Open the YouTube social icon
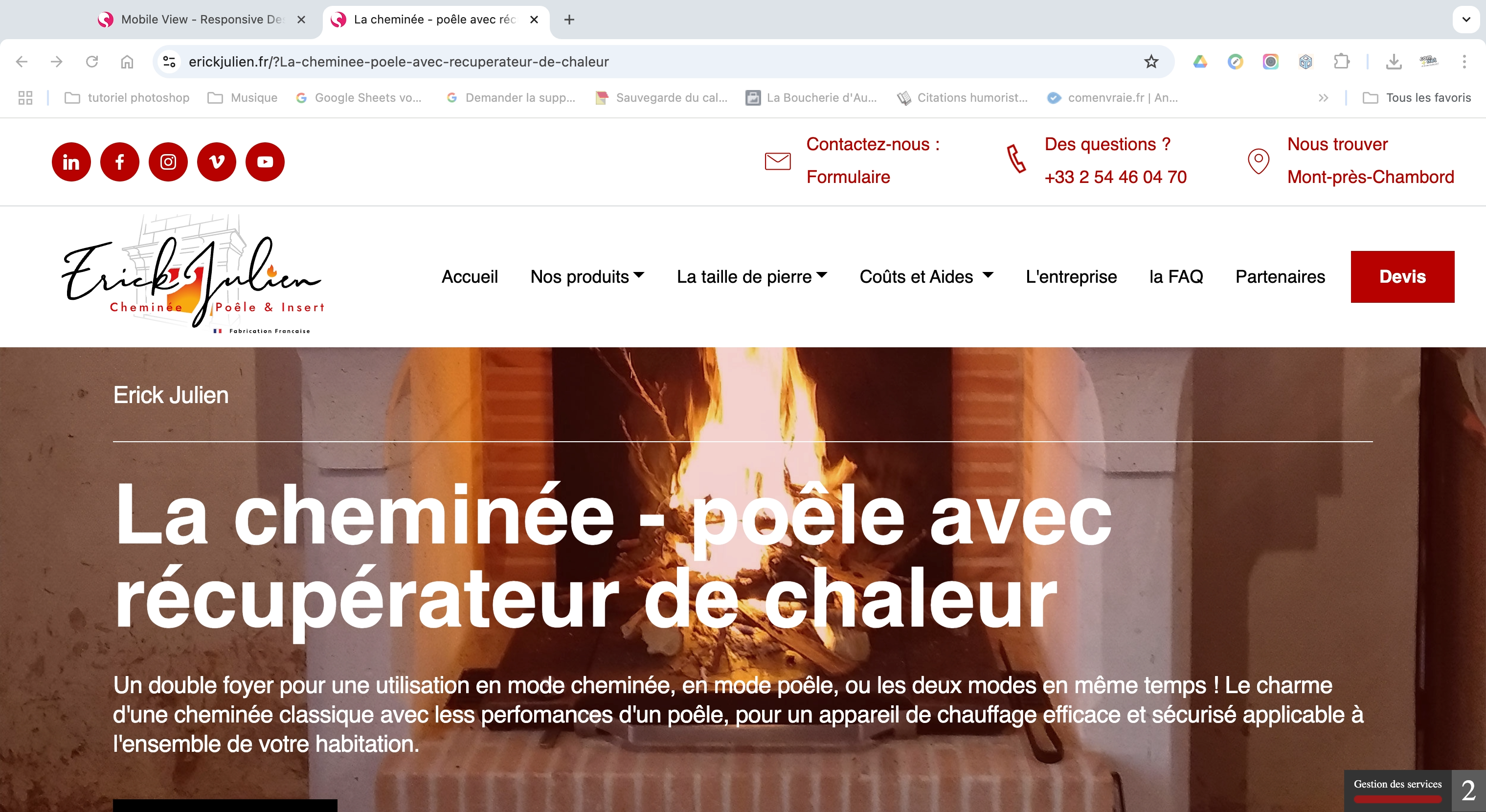Viewport: 1486px width, 812px height. click(x=265, y=161)
